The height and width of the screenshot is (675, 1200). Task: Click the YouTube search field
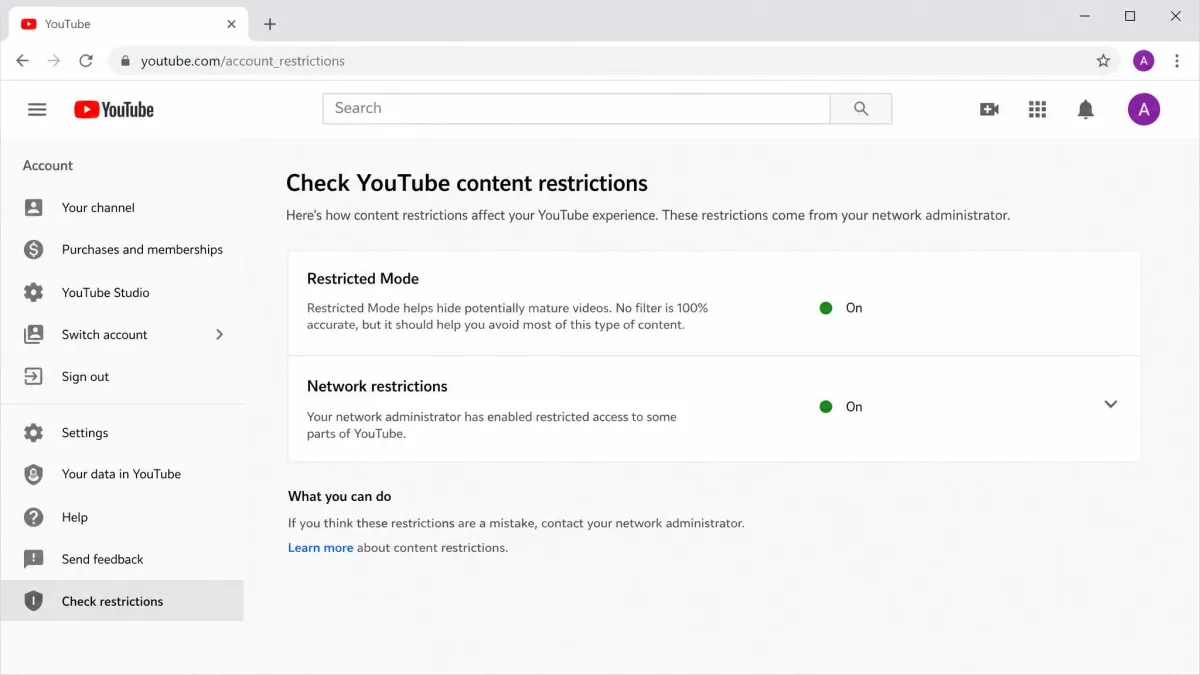point(576,109)
